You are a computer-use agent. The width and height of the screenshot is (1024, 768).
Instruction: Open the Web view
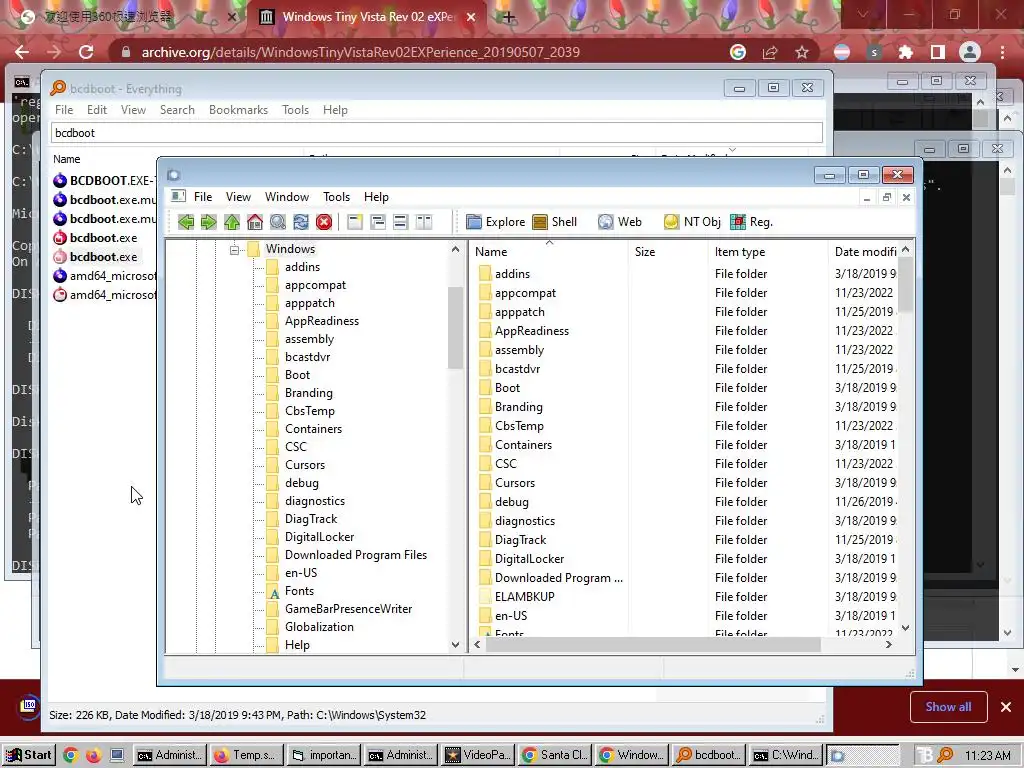pos(620,222)
